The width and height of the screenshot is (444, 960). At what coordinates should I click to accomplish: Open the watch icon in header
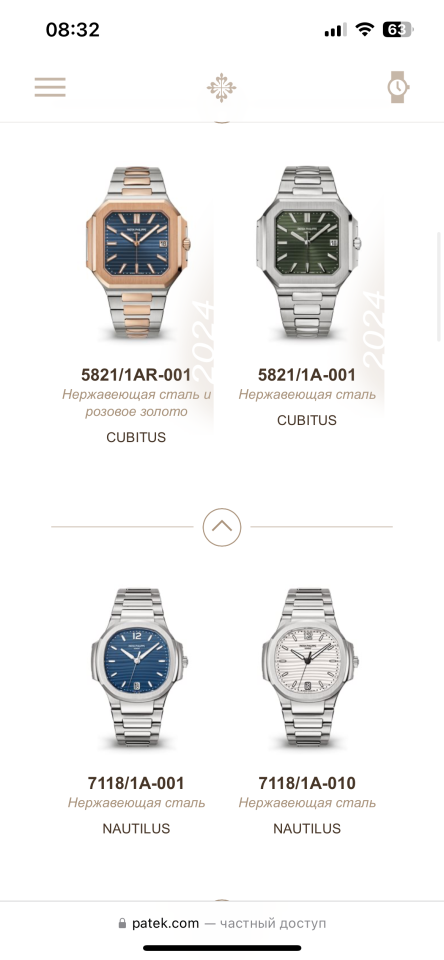(397, 87)
